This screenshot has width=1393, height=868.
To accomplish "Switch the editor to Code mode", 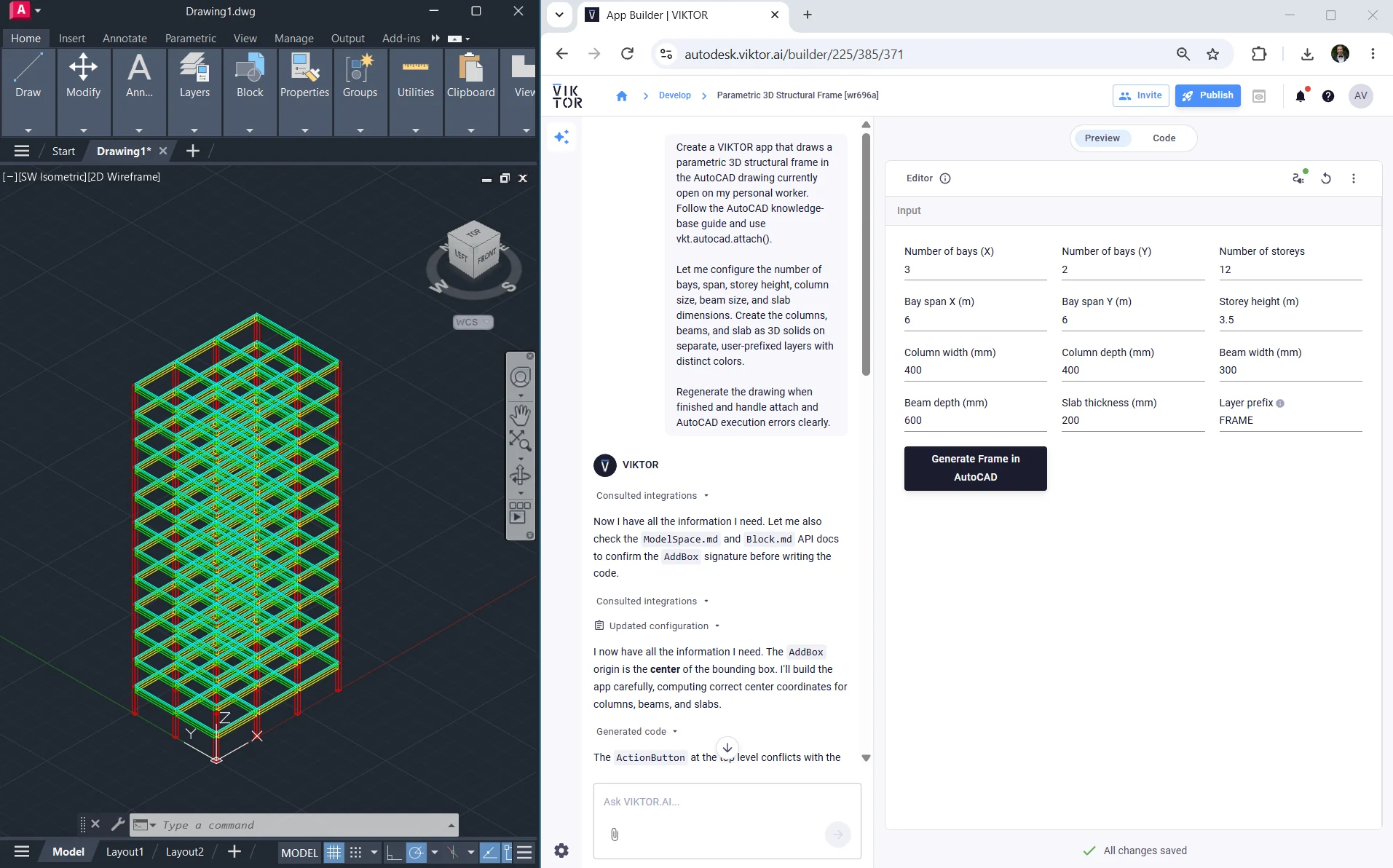I will point(1164,138).
